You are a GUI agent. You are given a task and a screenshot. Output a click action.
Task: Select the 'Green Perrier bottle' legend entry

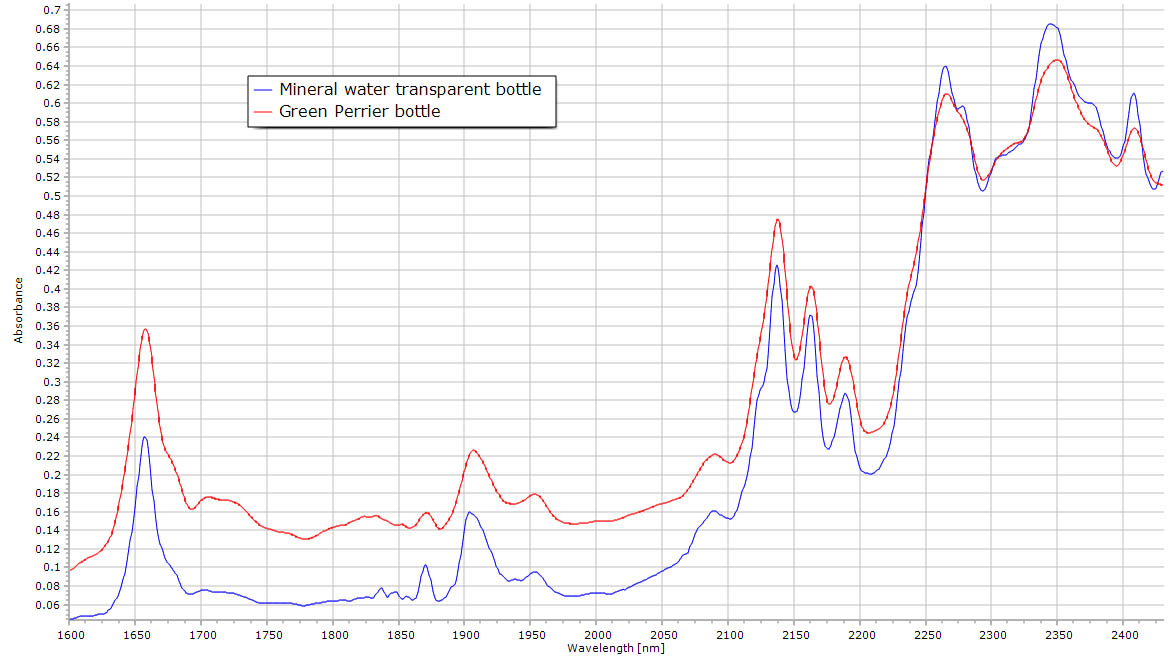pos(359,112)
